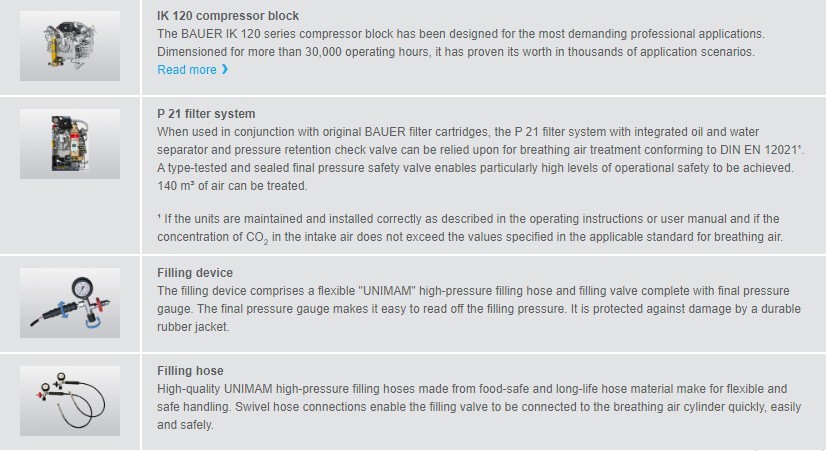Select the "Filling device" heading text

pos(195,273)
